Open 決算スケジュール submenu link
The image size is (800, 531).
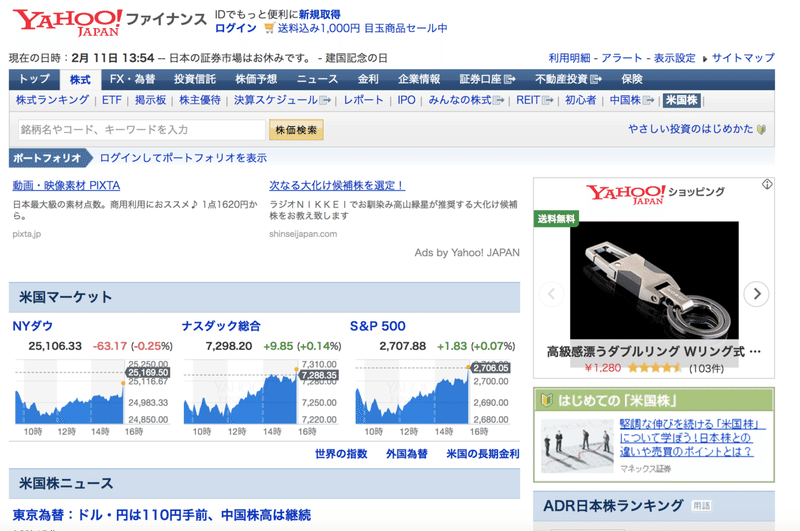(x=282, y=100)
